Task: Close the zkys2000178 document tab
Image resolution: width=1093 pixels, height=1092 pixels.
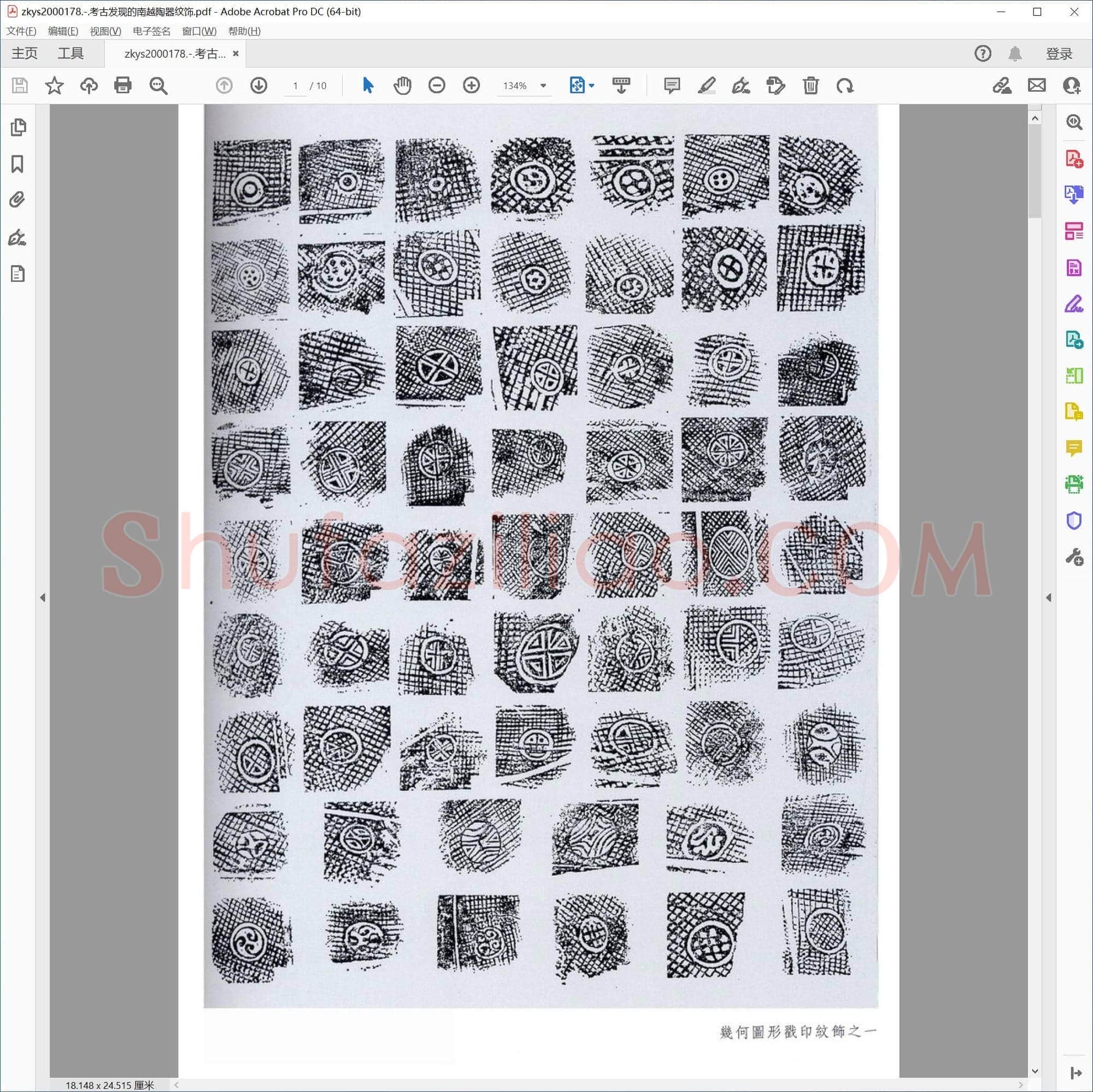Action: 236,53
